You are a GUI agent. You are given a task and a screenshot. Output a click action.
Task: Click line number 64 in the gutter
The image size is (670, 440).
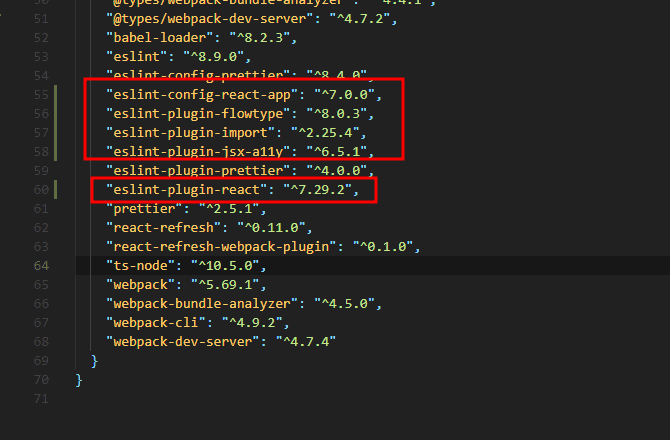pyautogui.click(x=41, y=266)
